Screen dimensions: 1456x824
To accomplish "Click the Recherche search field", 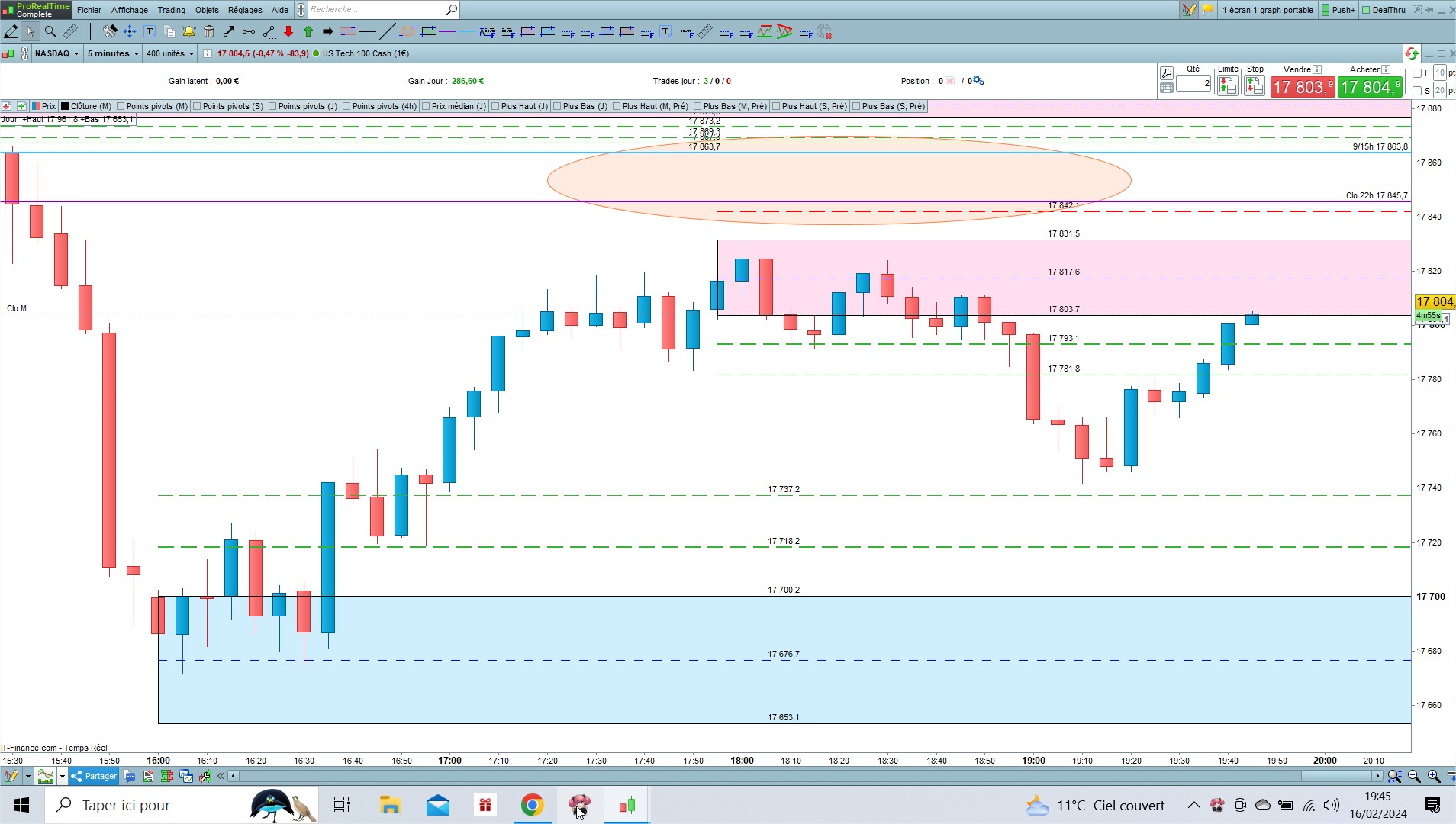I will point(377,10).
